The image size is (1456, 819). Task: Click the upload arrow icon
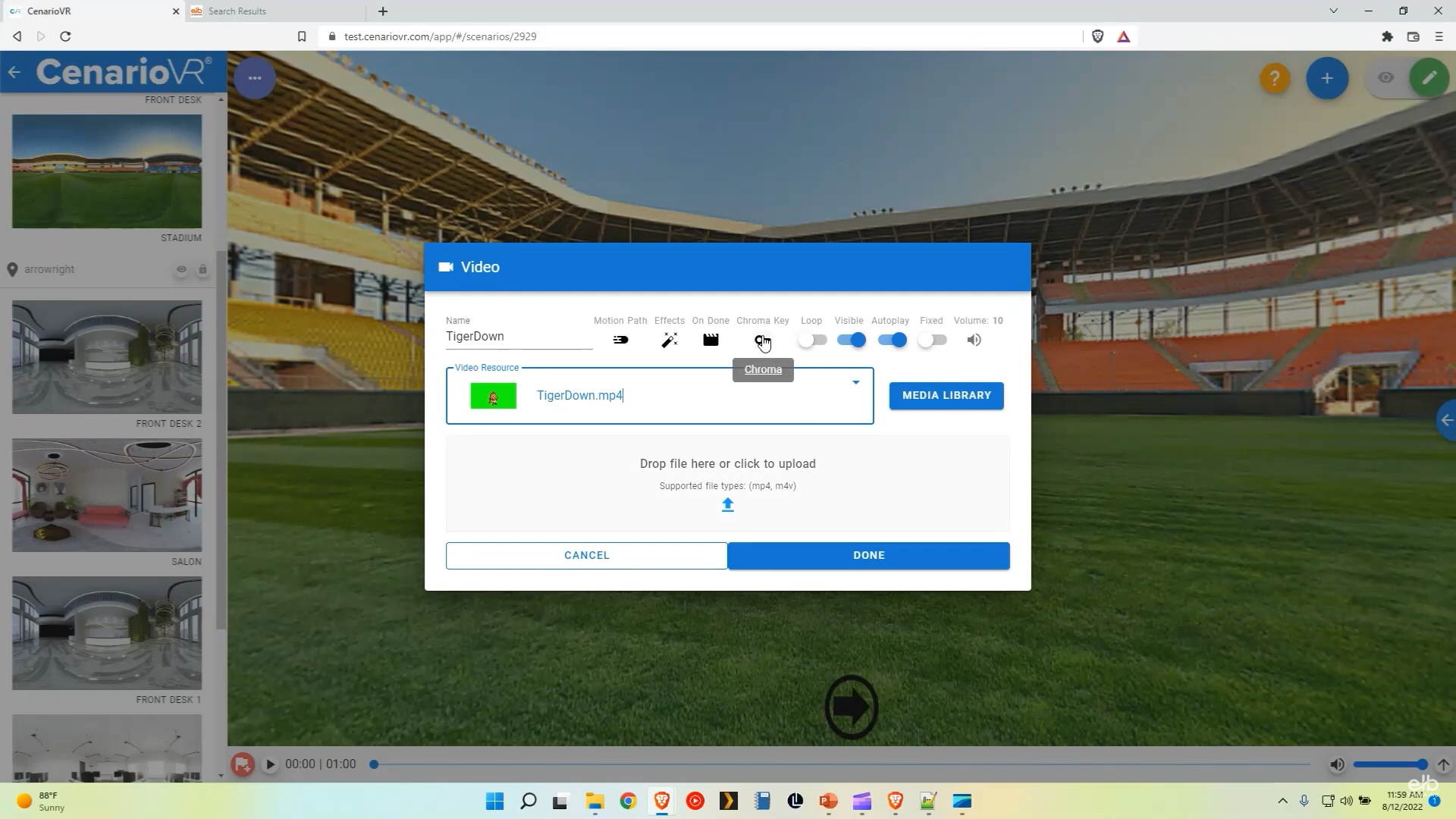tap(728, 503)
